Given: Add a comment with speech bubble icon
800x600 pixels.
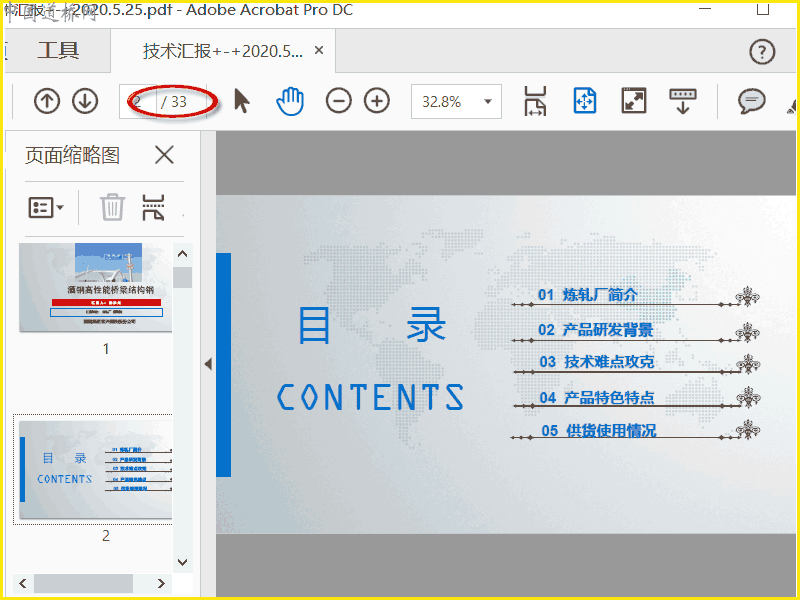Looking at the screenshot, I should point(752,101).
